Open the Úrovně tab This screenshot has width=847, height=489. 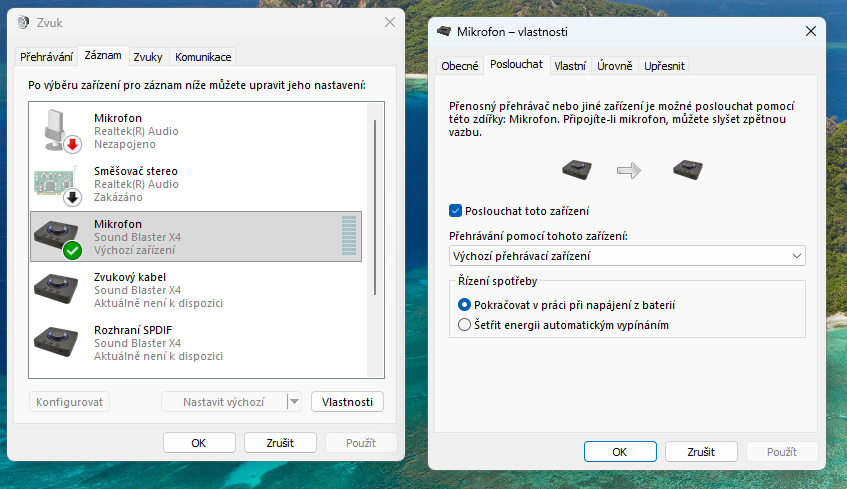pyautogui.click(x=615, y=66)
